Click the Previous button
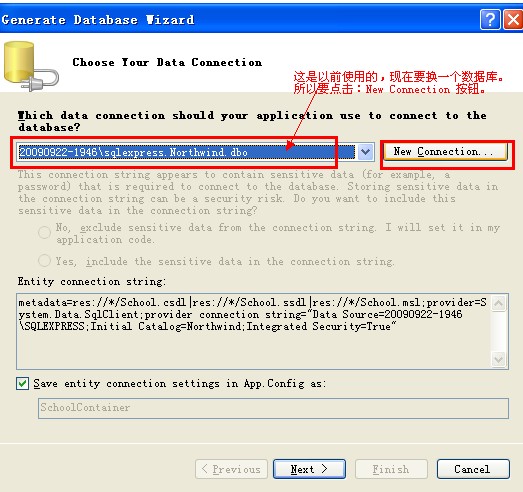523x492 pixels. 231,469
